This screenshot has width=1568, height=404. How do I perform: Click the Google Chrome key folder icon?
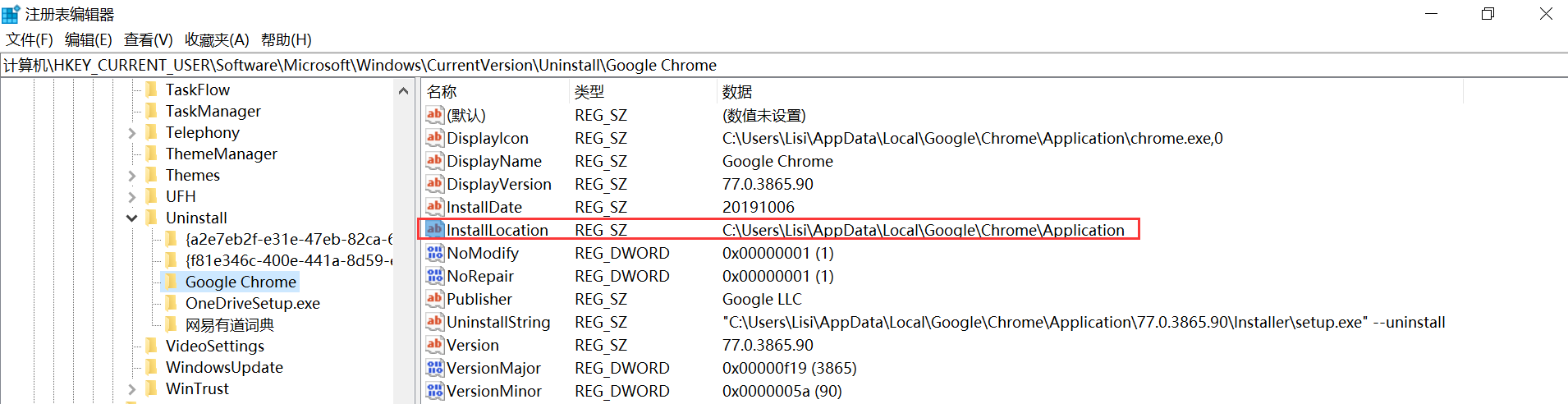(172, 281)
